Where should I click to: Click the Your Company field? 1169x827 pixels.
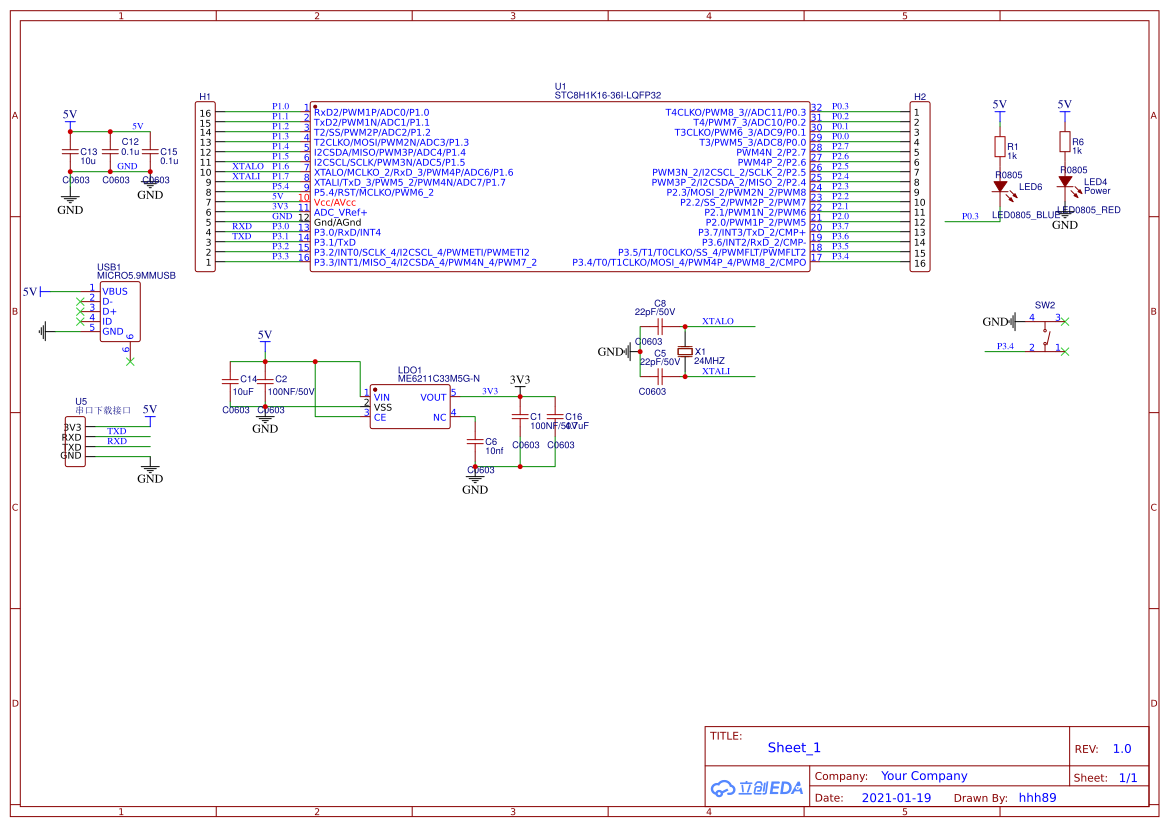923,776
